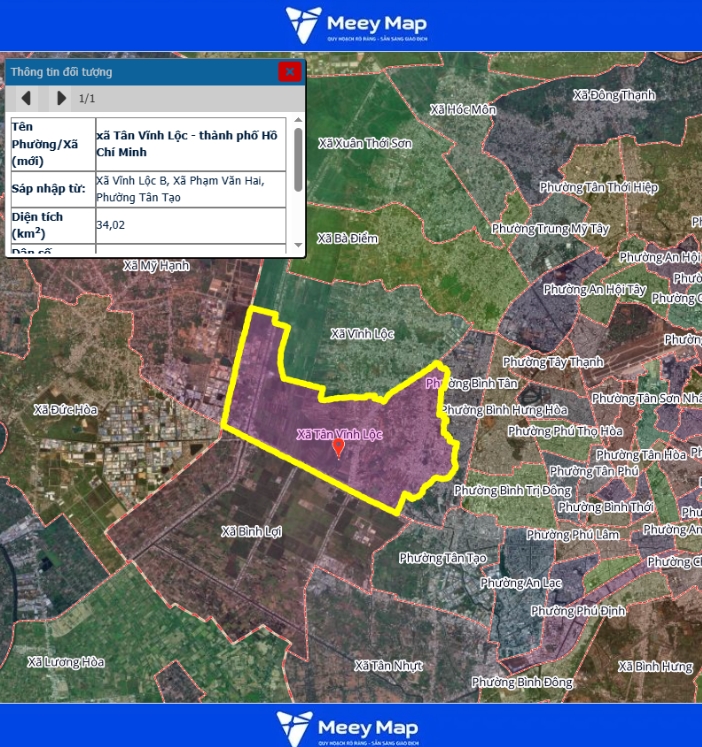Viewport: 702px width, 747px height.
Task: Click the info panel scrollbar thumb
Action: tap(298, 151)
